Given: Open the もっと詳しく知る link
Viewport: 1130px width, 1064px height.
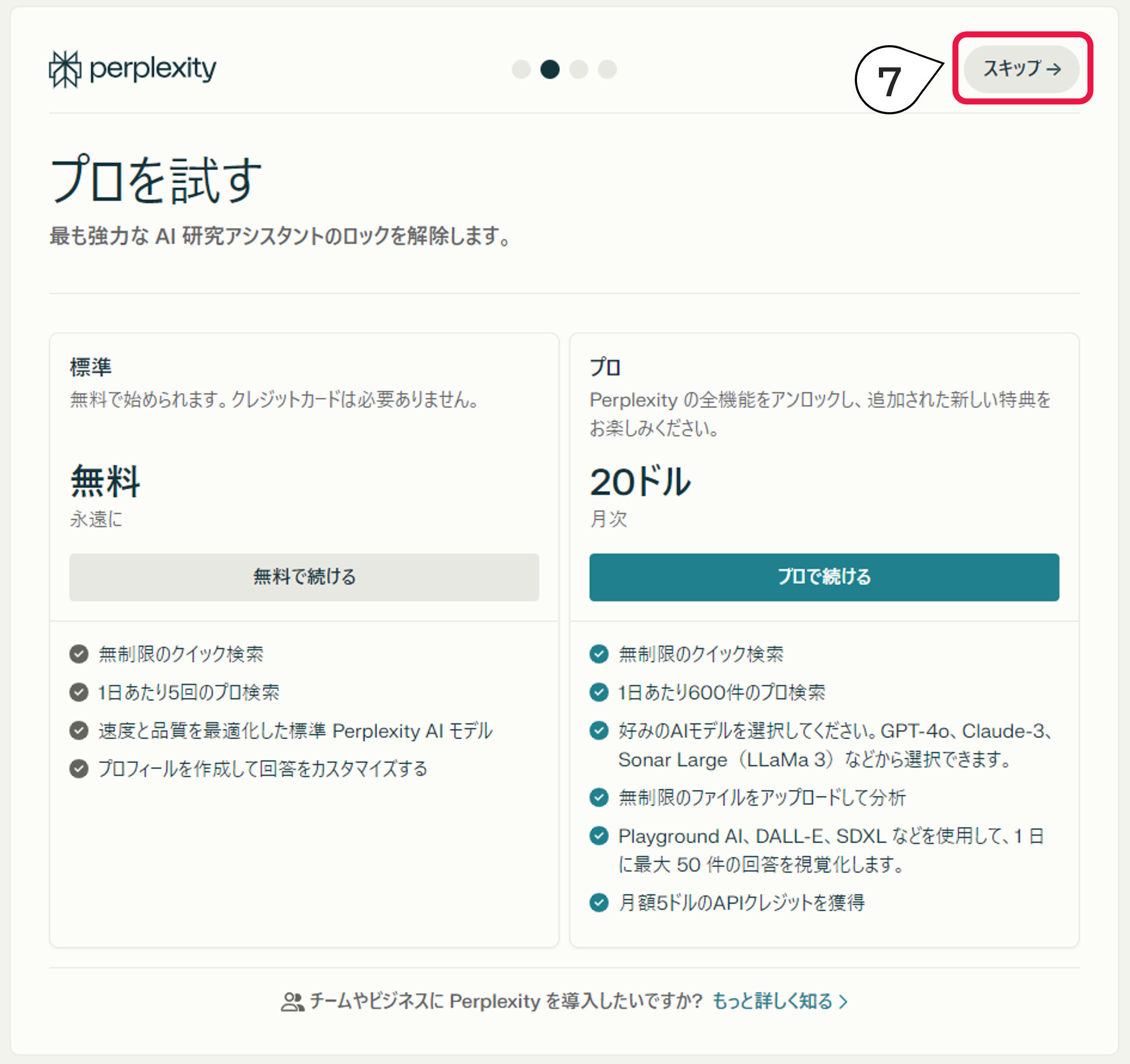Looking at the screenshot, I should 780,1001.
